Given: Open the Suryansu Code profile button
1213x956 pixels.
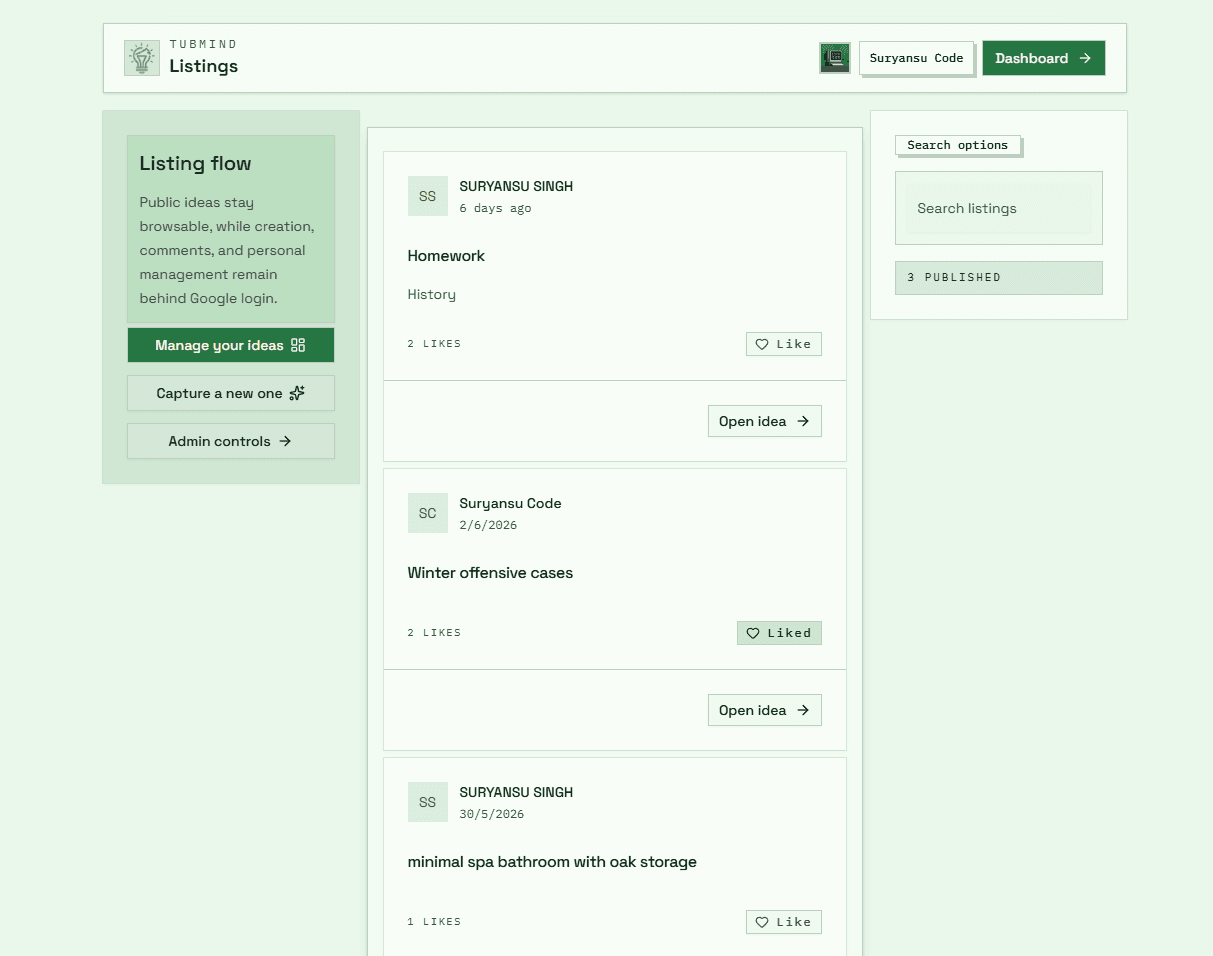Looking at the screenshot, I should click(x=916, y=58).
